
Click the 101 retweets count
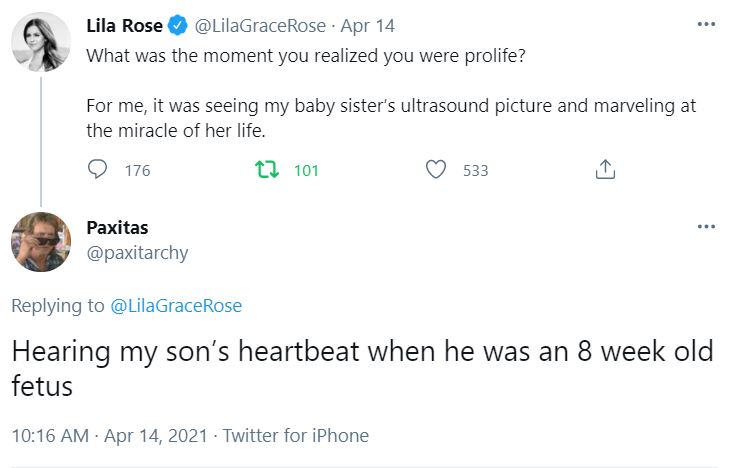click(x=306, y=170)
